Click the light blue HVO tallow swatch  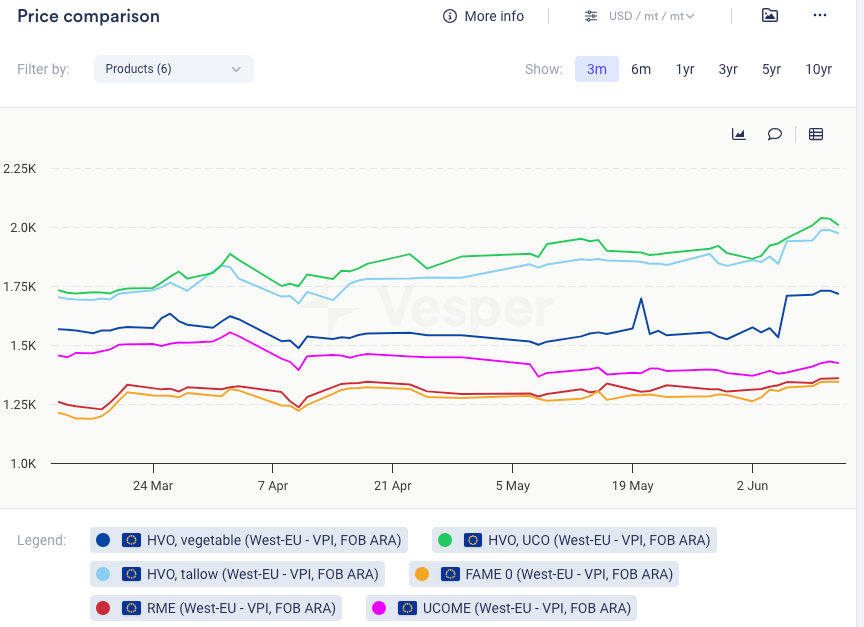pos(103,574)
